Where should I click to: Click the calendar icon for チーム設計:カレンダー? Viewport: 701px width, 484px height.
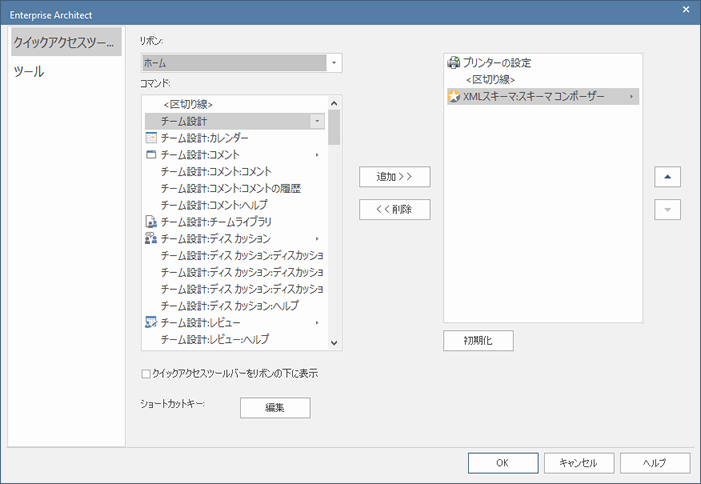151,138
